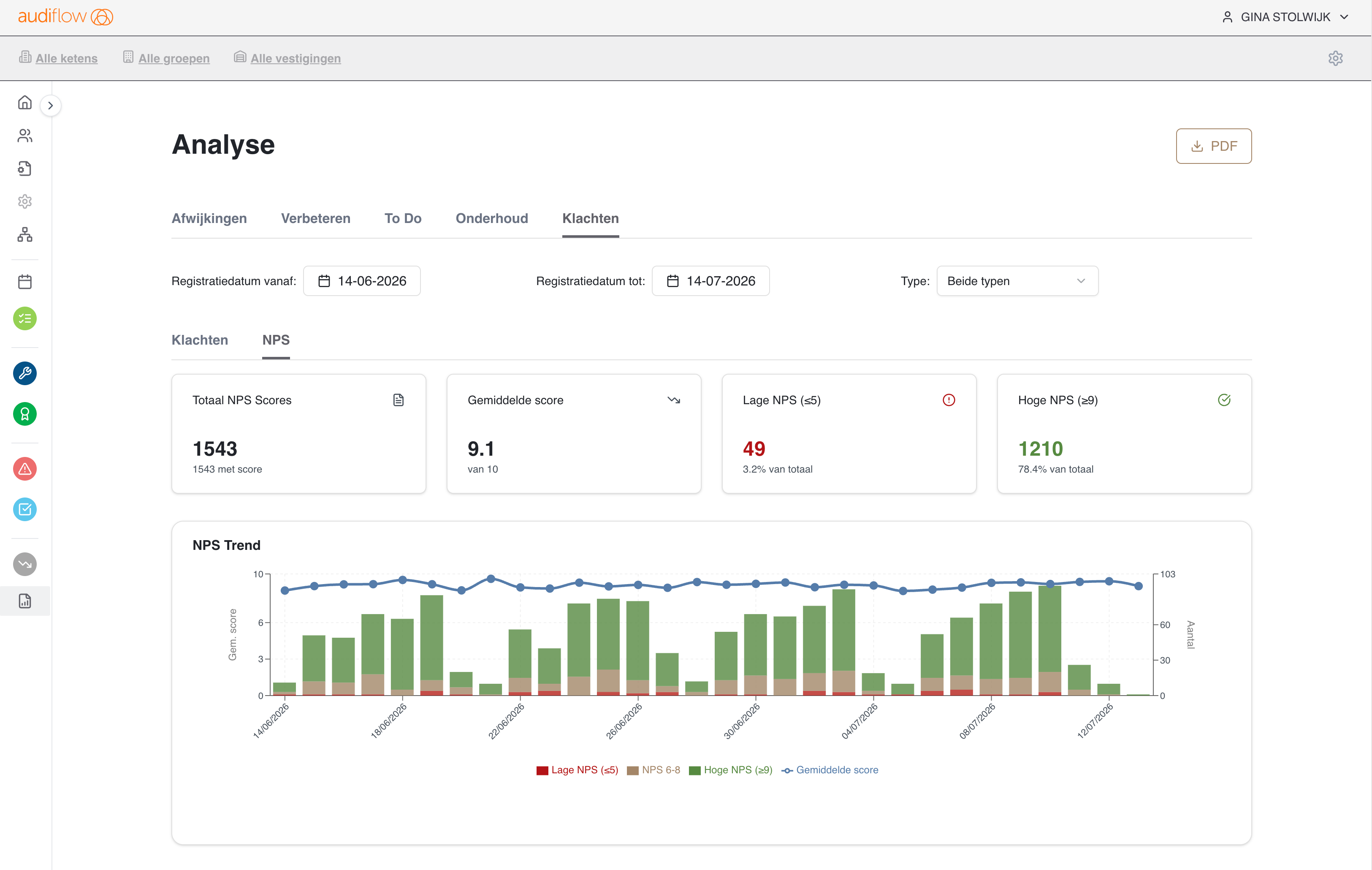Toggle Hoge NPS legend series

730,769
